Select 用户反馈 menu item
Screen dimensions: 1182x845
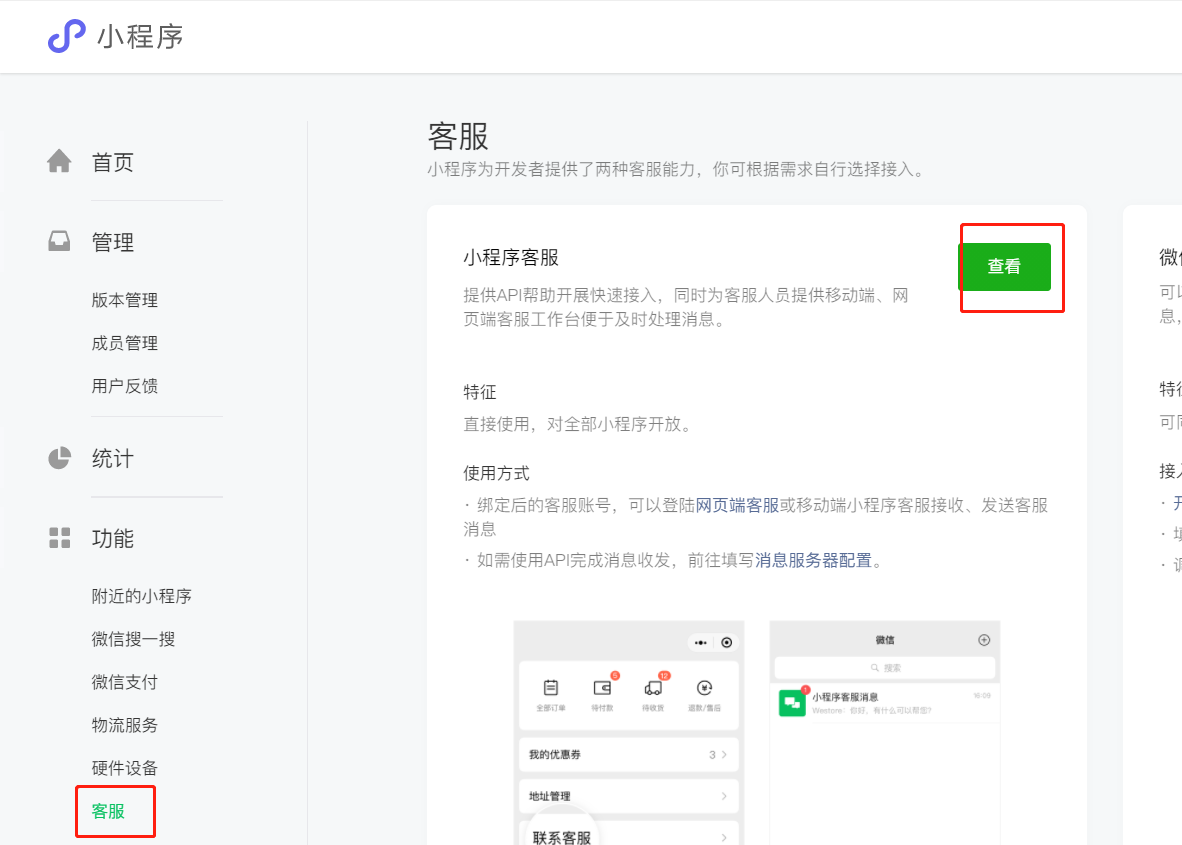pyautogui.click(x=125, y=386)
